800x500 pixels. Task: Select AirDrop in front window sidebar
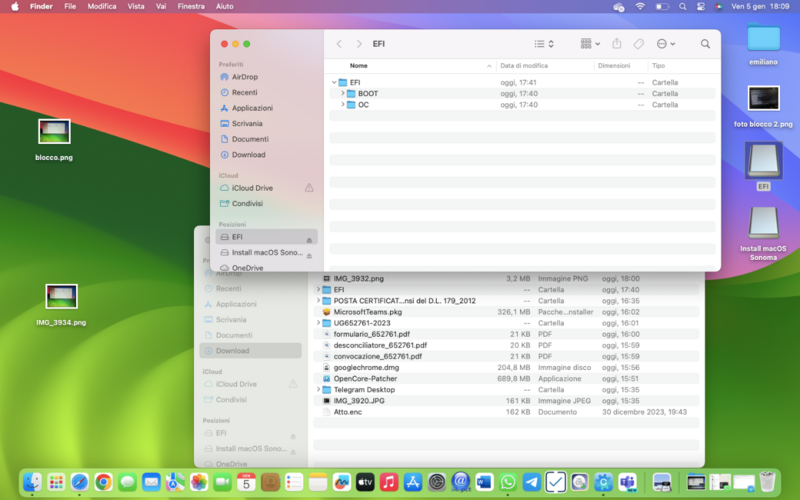tap(266, 77)
